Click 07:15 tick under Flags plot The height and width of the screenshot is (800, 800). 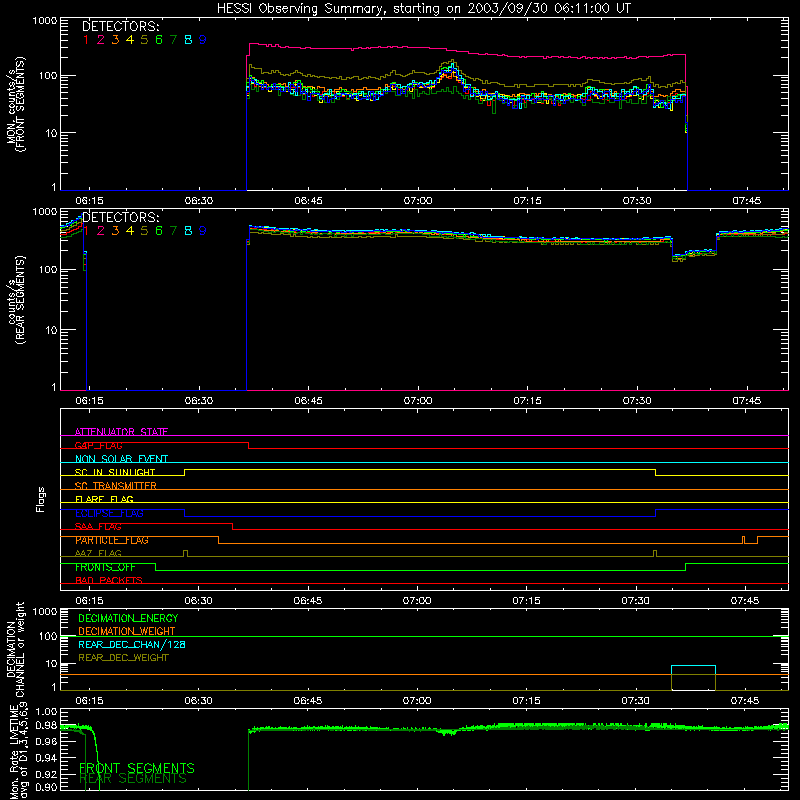click(527, 601)
